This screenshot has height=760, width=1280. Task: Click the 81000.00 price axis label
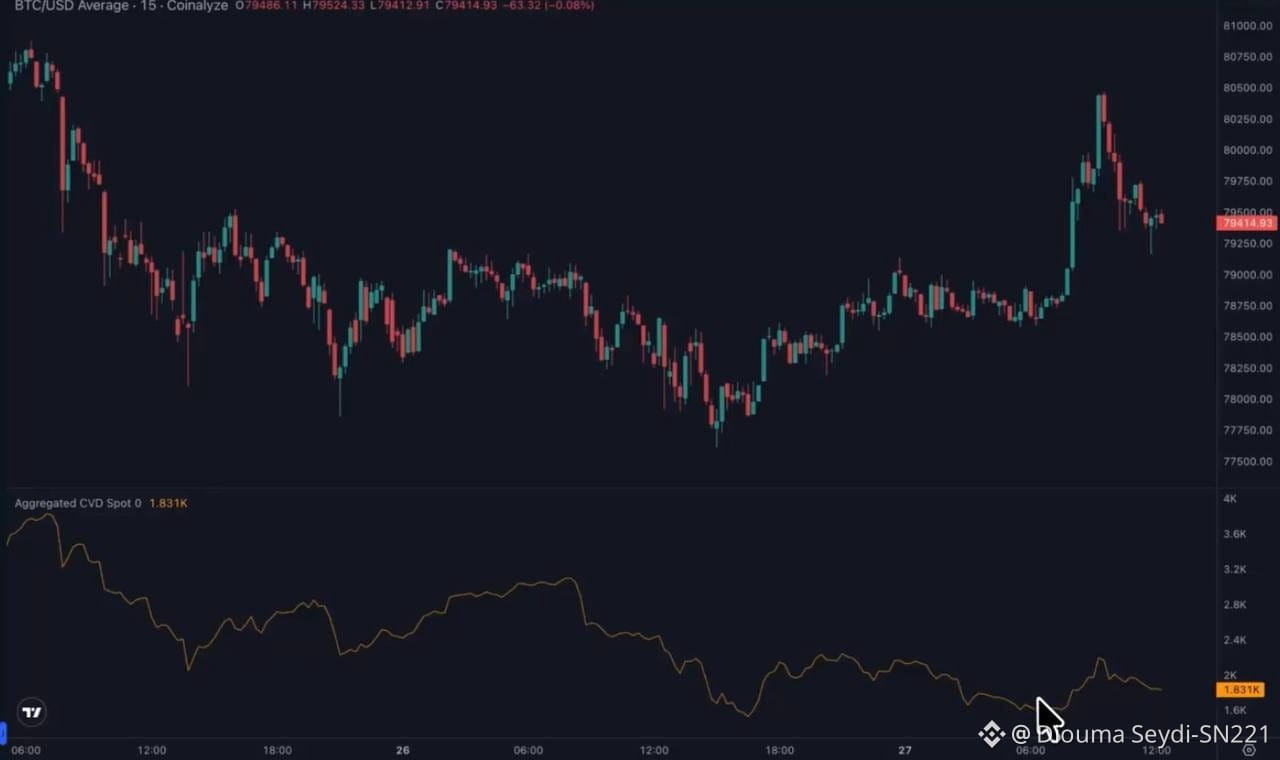[x=1249, y=26]
